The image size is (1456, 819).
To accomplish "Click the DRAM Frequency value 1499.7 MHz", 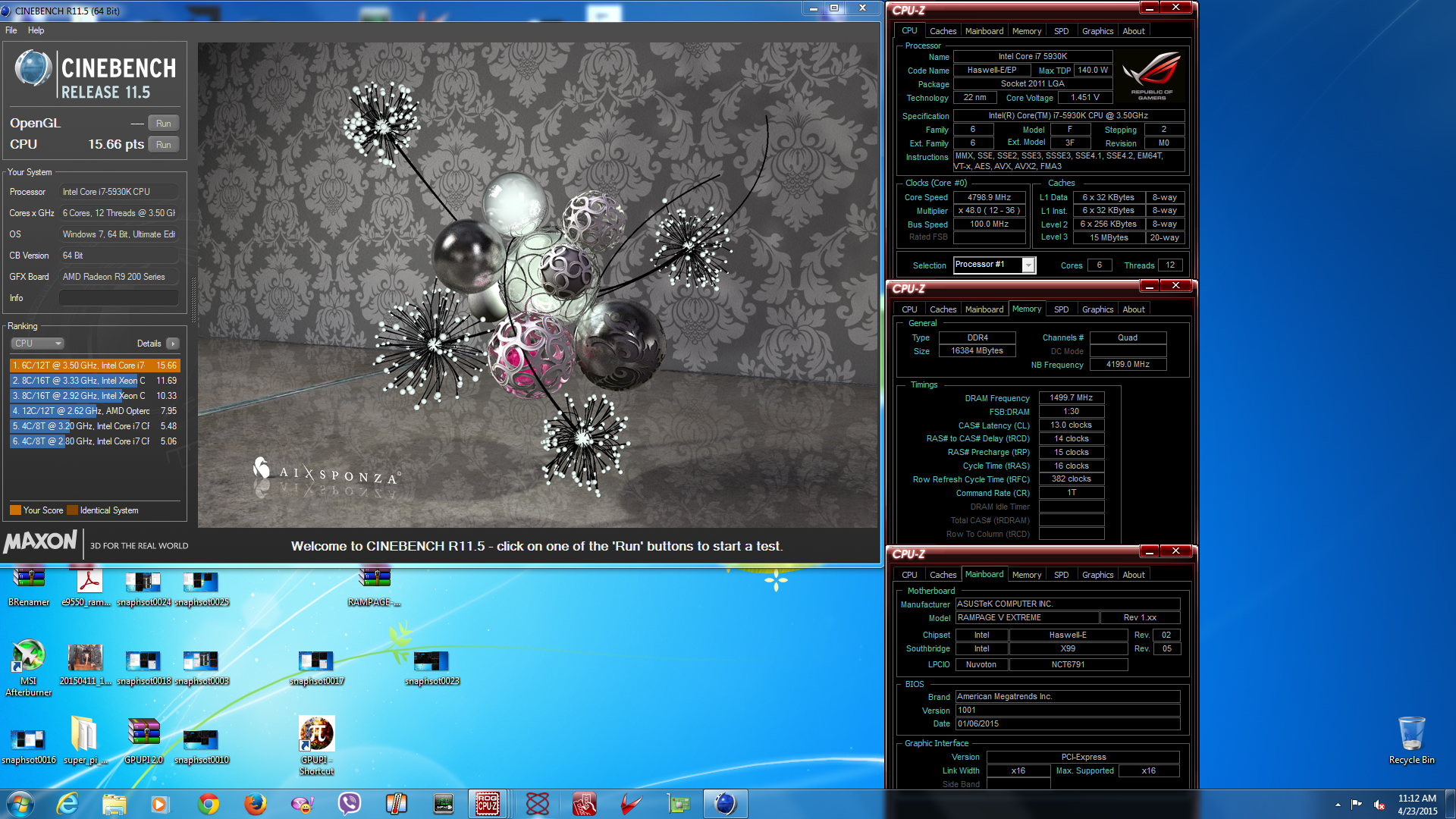I will pyautogui.click(x=1071, y=397).
